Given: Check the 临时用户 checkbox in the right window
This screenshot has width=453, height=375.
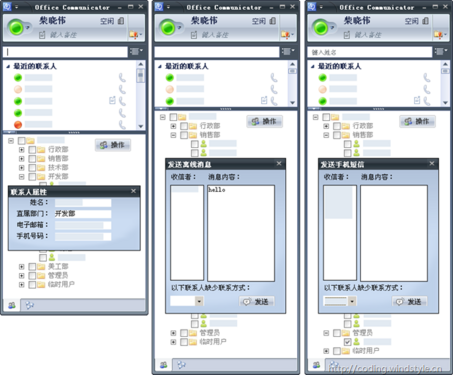Looking at the screenshot, I should pos(337,351).
